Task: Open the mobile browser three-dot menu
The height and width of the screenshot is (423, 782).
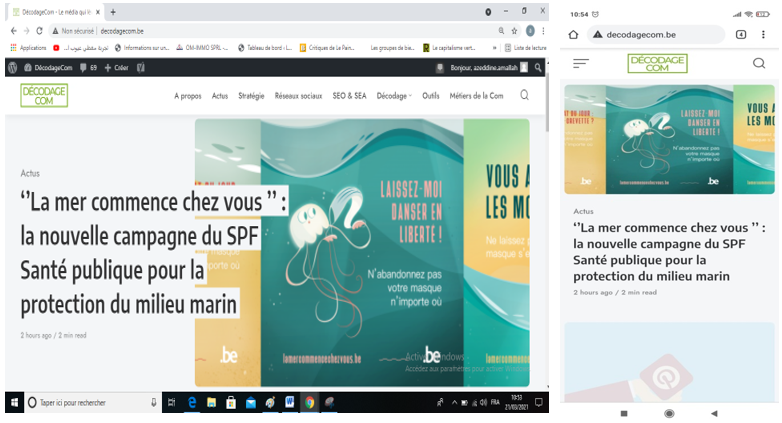Action: (x=763, y=34)
